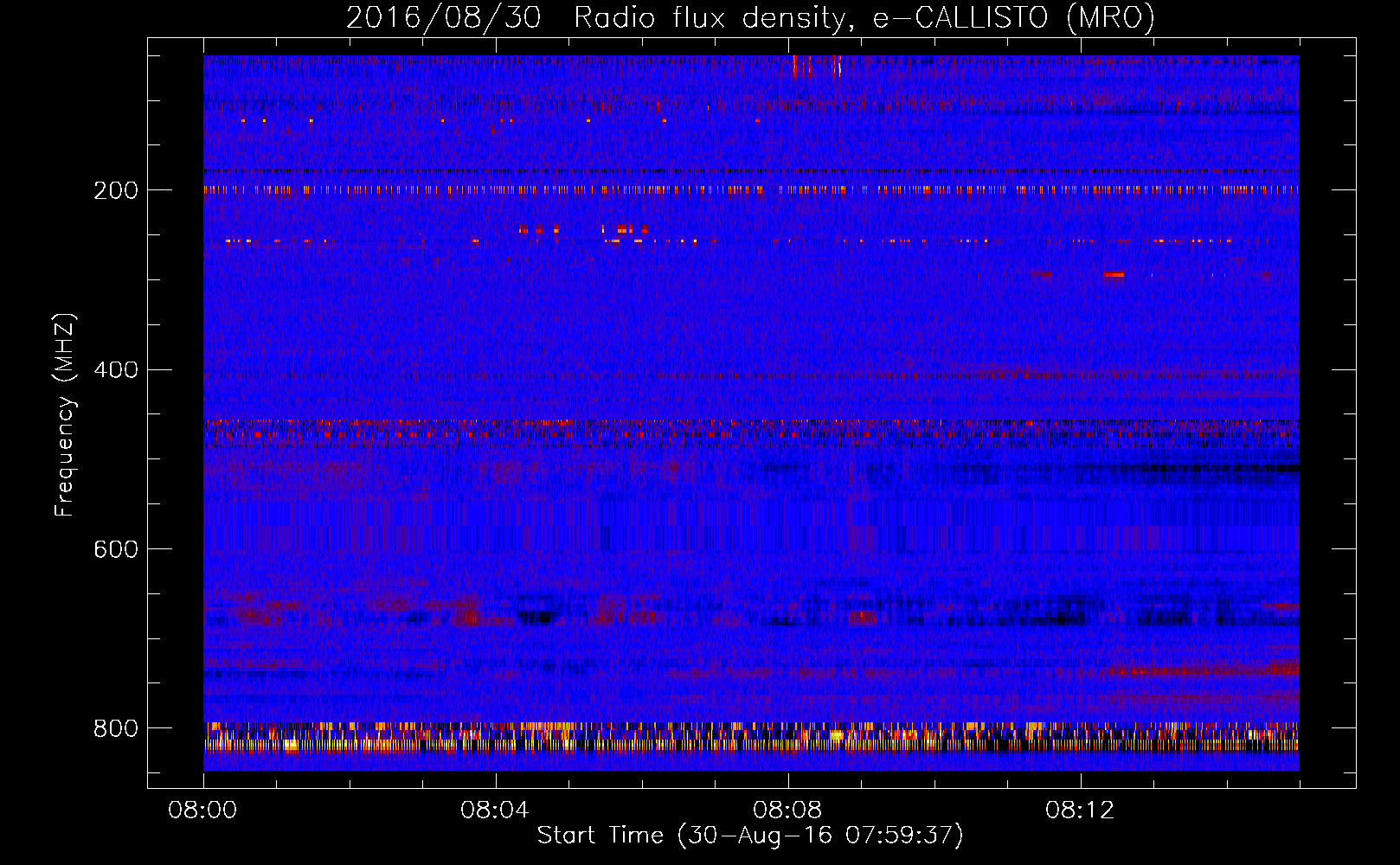Click the "08:12" time tick label
The image size is (1400, 865).
pos(1080,811)
